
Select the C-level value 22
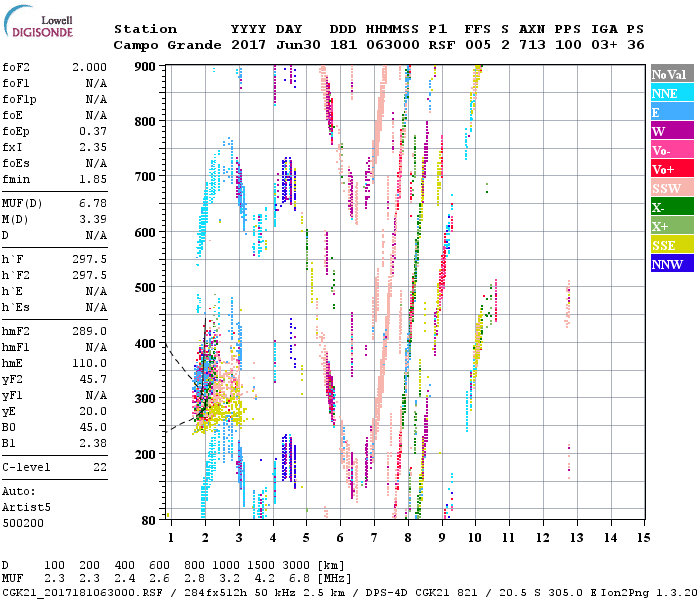(x=99, y=468)
